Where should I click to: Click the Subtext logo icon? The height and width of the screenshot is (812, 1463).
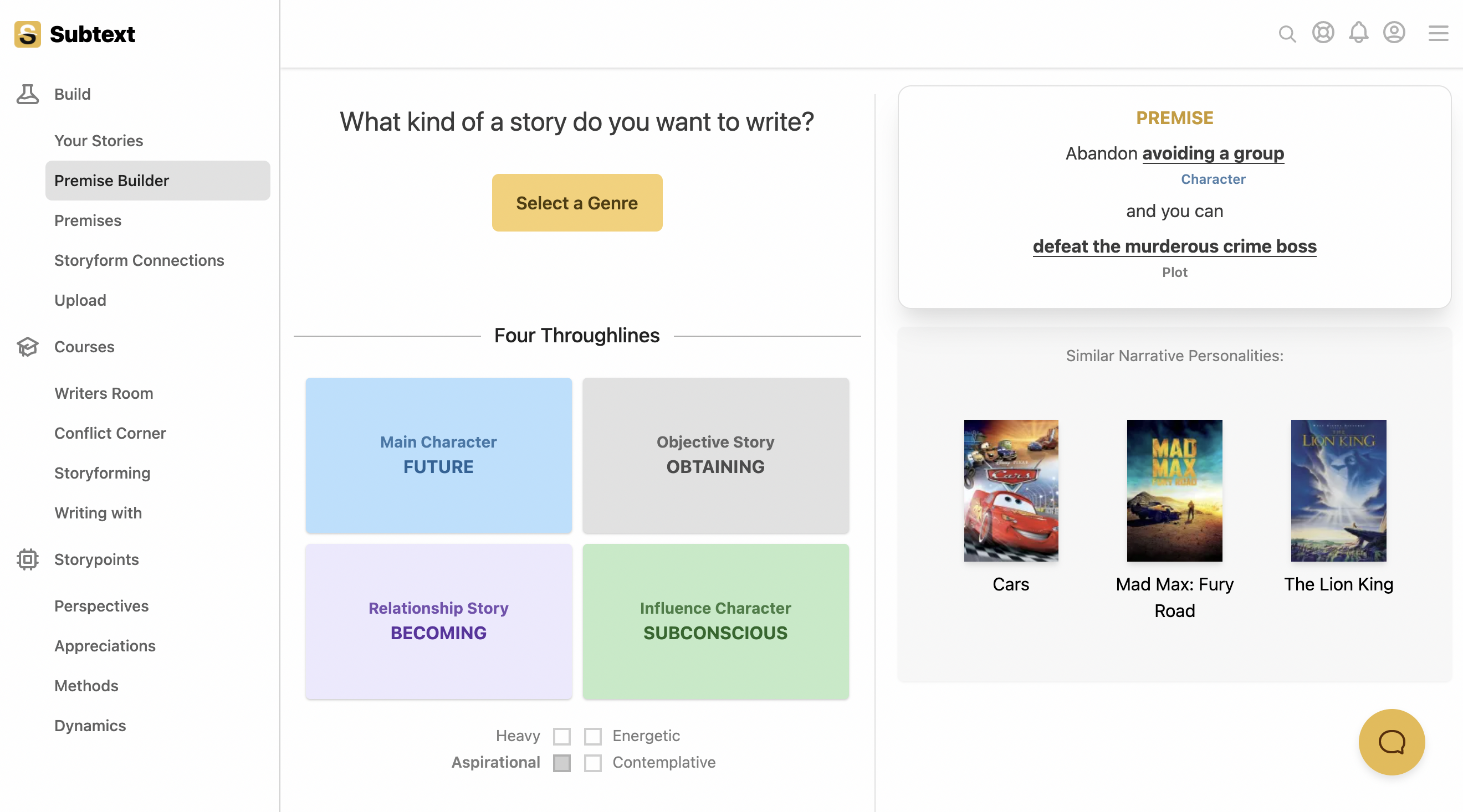pos(27,34)
